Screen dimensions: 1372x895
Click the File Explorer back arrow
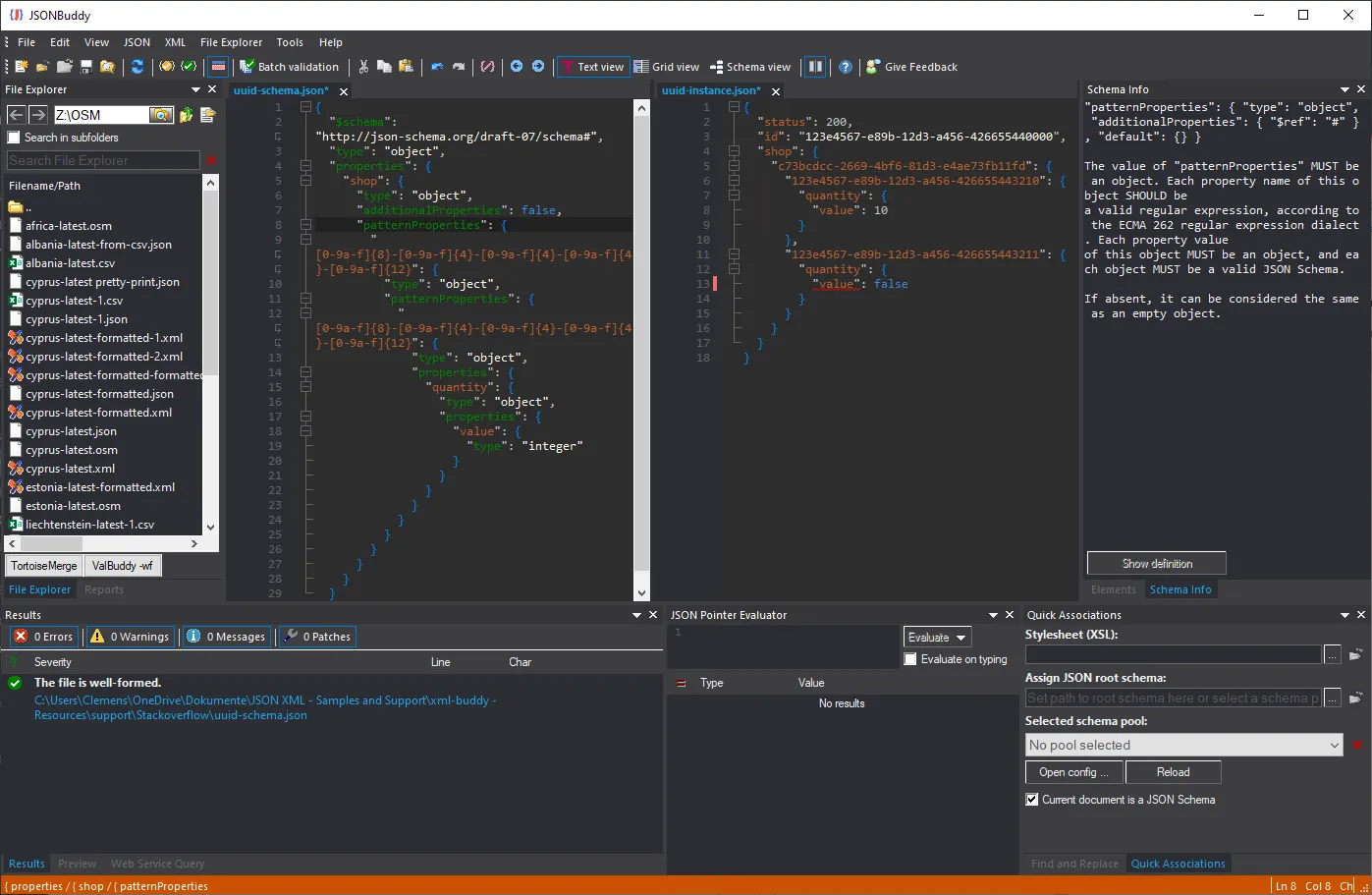(16, 115)
